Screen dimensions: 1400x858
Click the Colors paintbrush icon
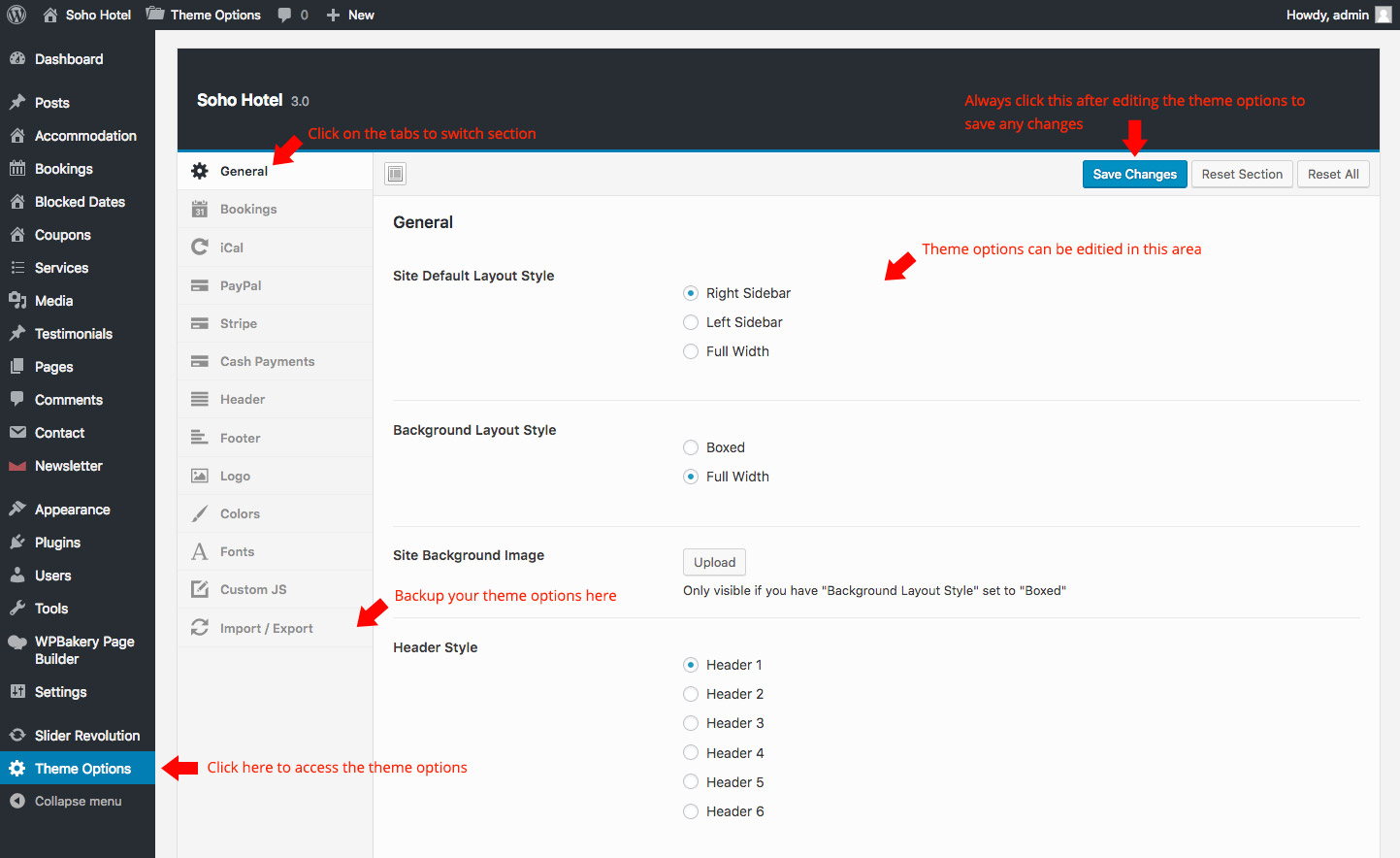[x=200, y=513]
